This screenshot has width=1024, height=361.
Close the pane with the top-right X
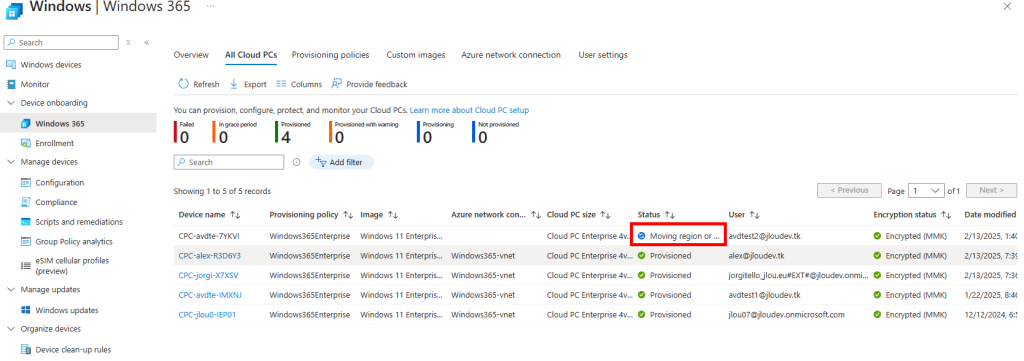pyautogui.click(x=1006, y=6)
